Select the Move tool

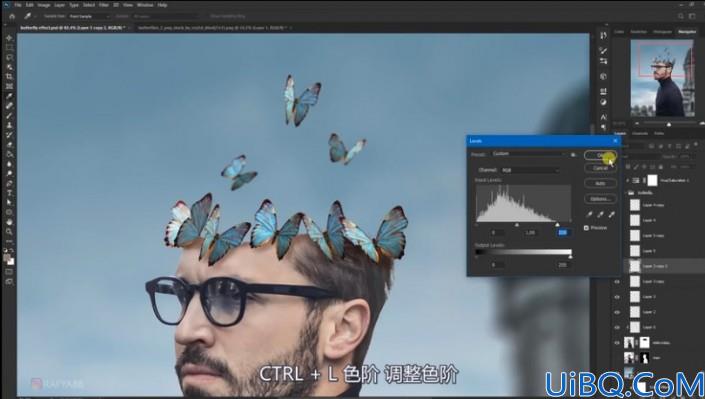point(9,38)
